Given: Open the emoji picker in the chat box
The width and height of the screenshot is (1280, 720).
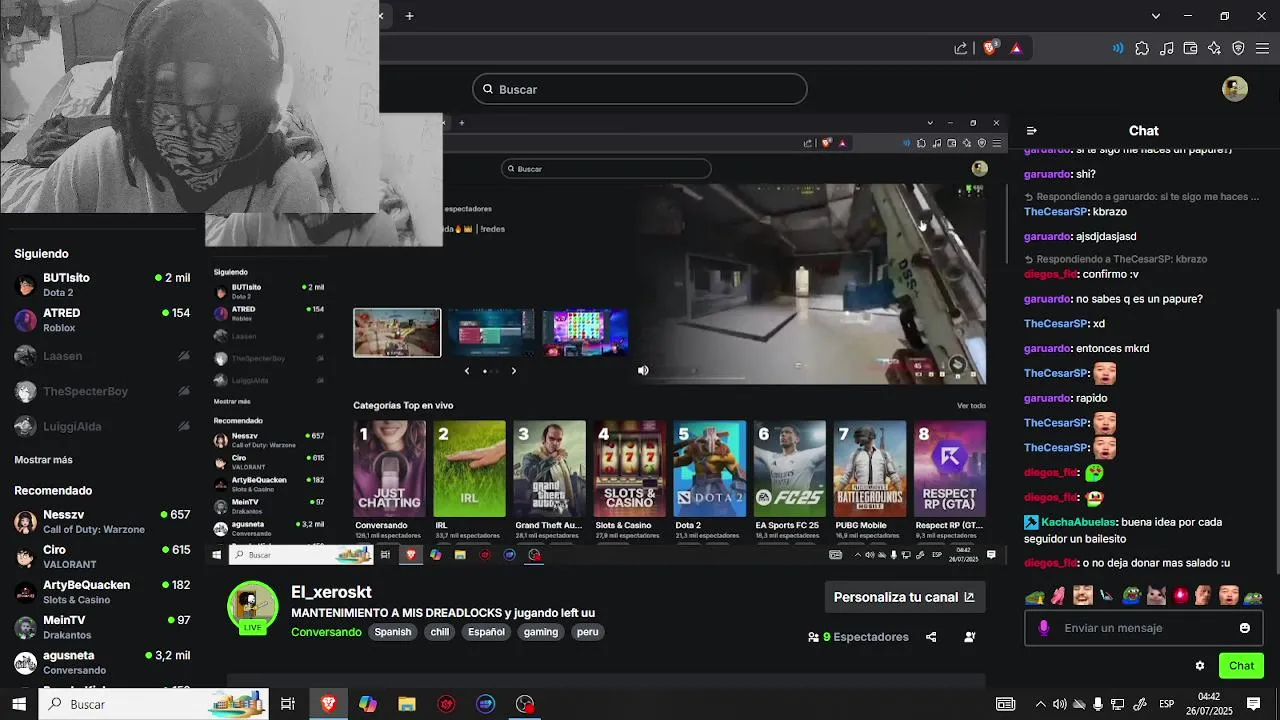Looking at the screenshot, I should coord(1245,628).
